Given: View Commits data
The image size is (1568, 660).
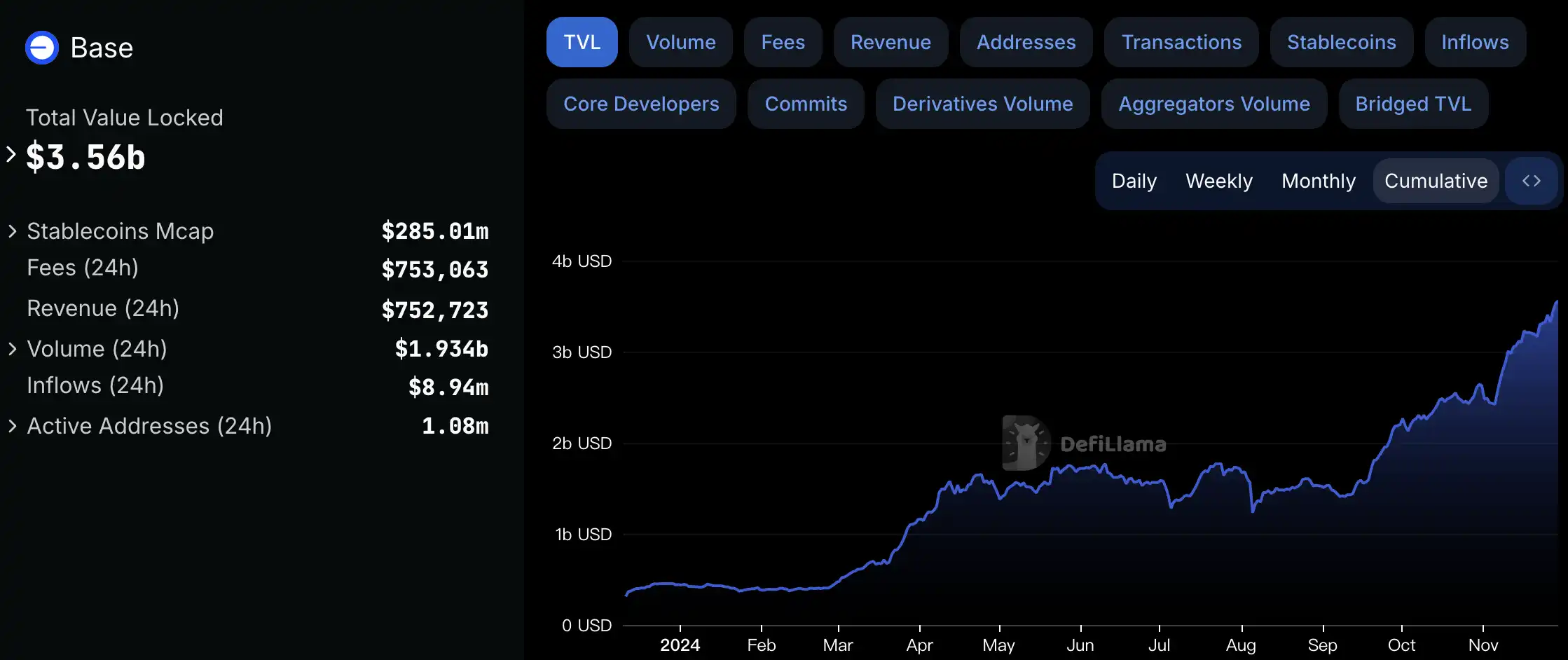Looking at the screenshot, I should click(806, 104).
